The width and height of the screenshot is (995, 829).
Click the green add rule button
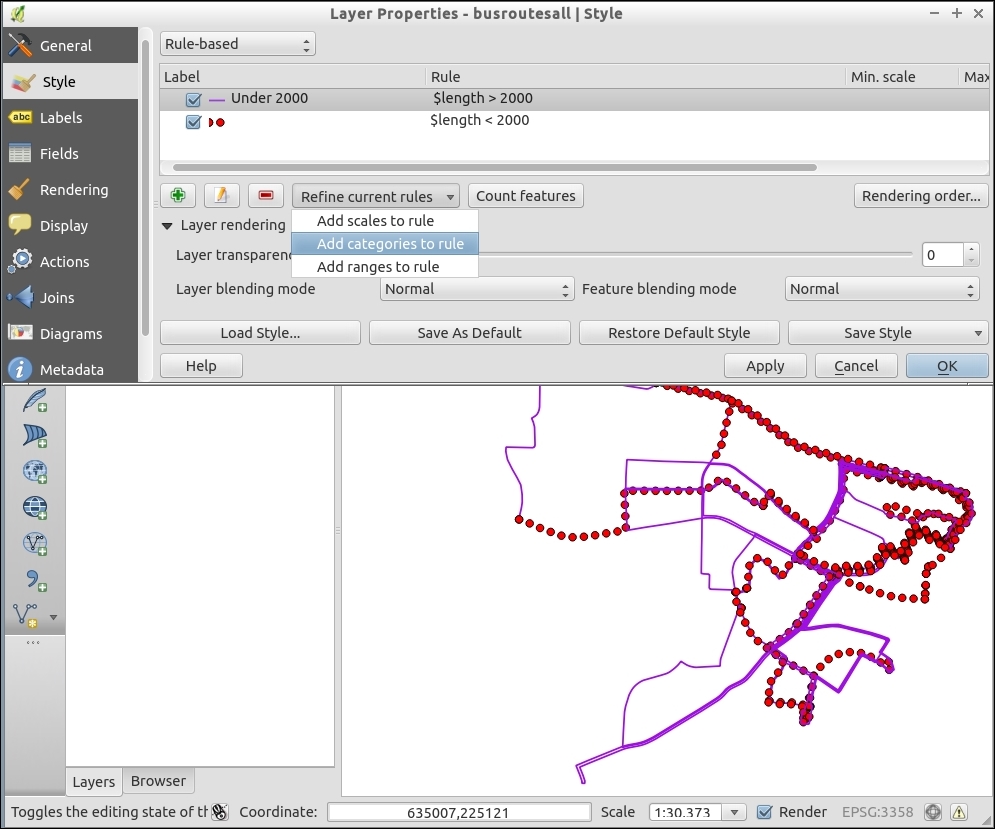click(178, 196)
